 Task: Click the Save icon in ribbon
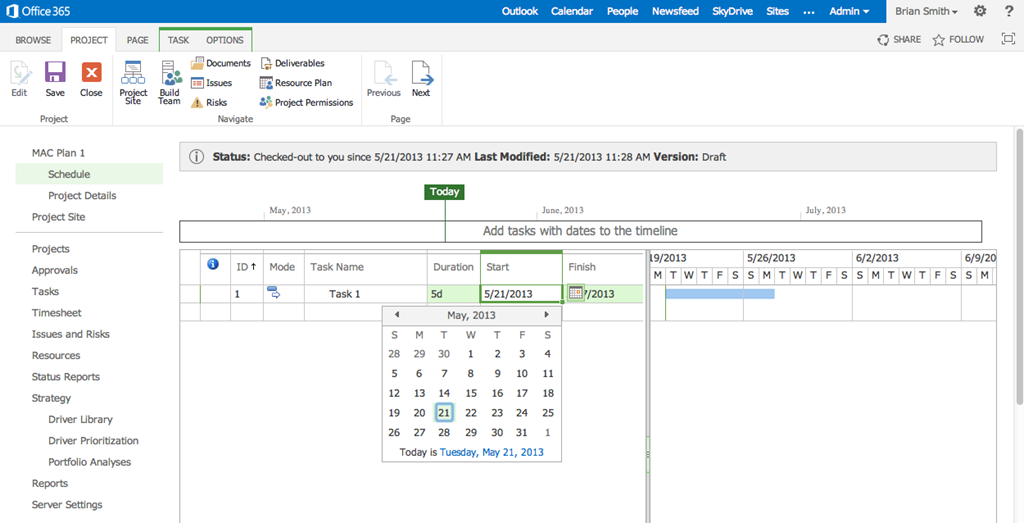point(55,79)
